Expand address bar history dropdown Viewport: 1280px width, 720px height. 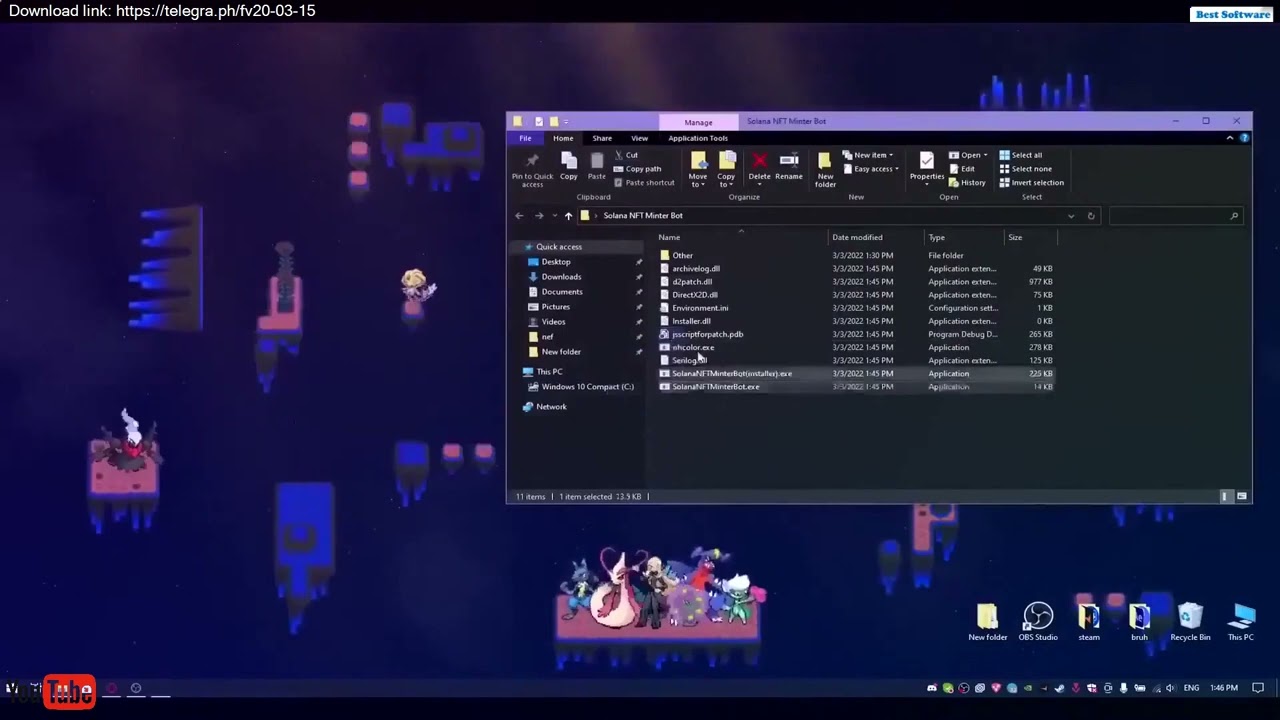[x=1071, y=216]
